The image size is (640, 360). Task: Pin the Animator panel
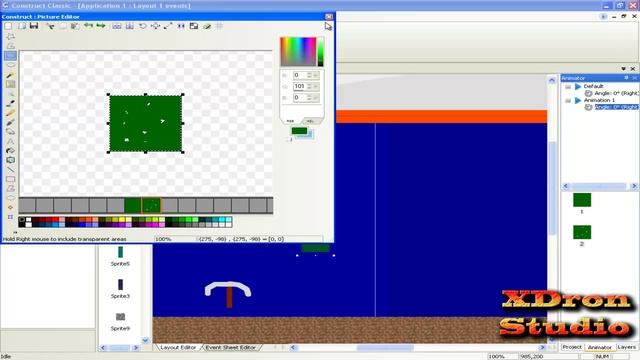tap(626, 78)
